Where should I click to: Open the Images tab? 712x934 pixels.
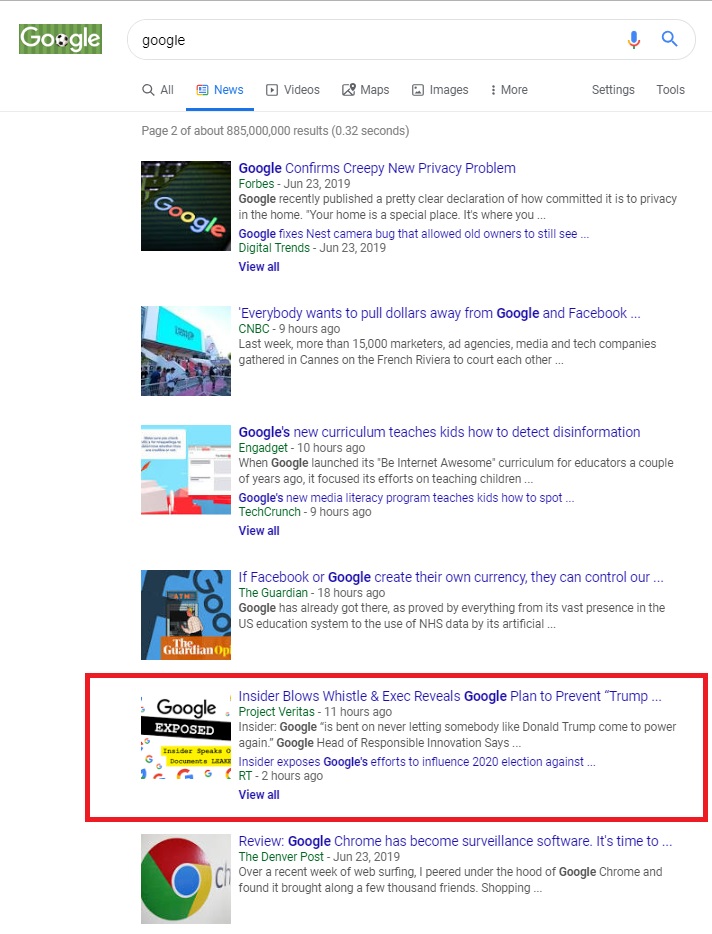point(440,90)
